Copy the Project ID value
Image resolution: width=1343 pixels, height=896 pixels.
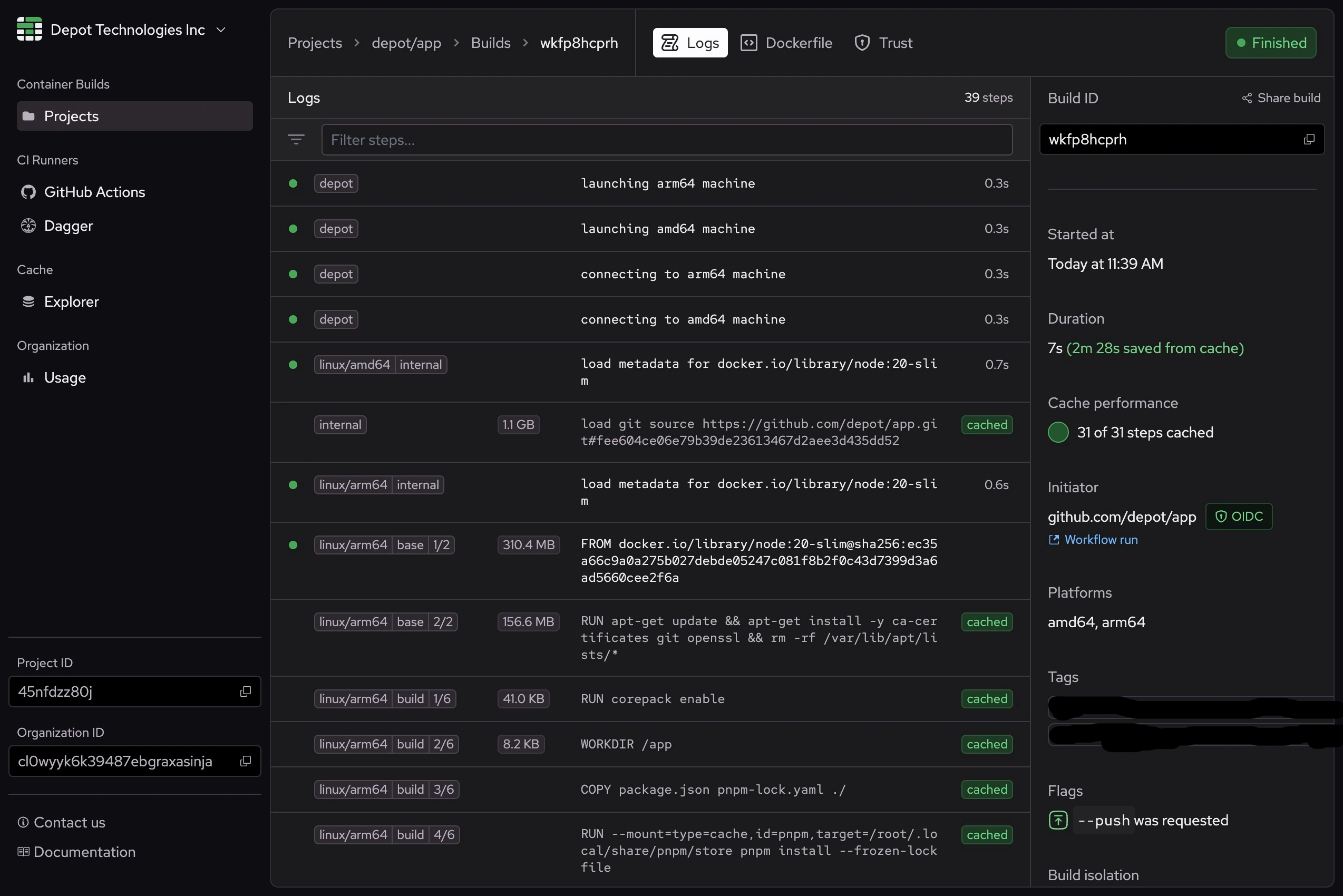pyautogui.click(x=246, y=692)
